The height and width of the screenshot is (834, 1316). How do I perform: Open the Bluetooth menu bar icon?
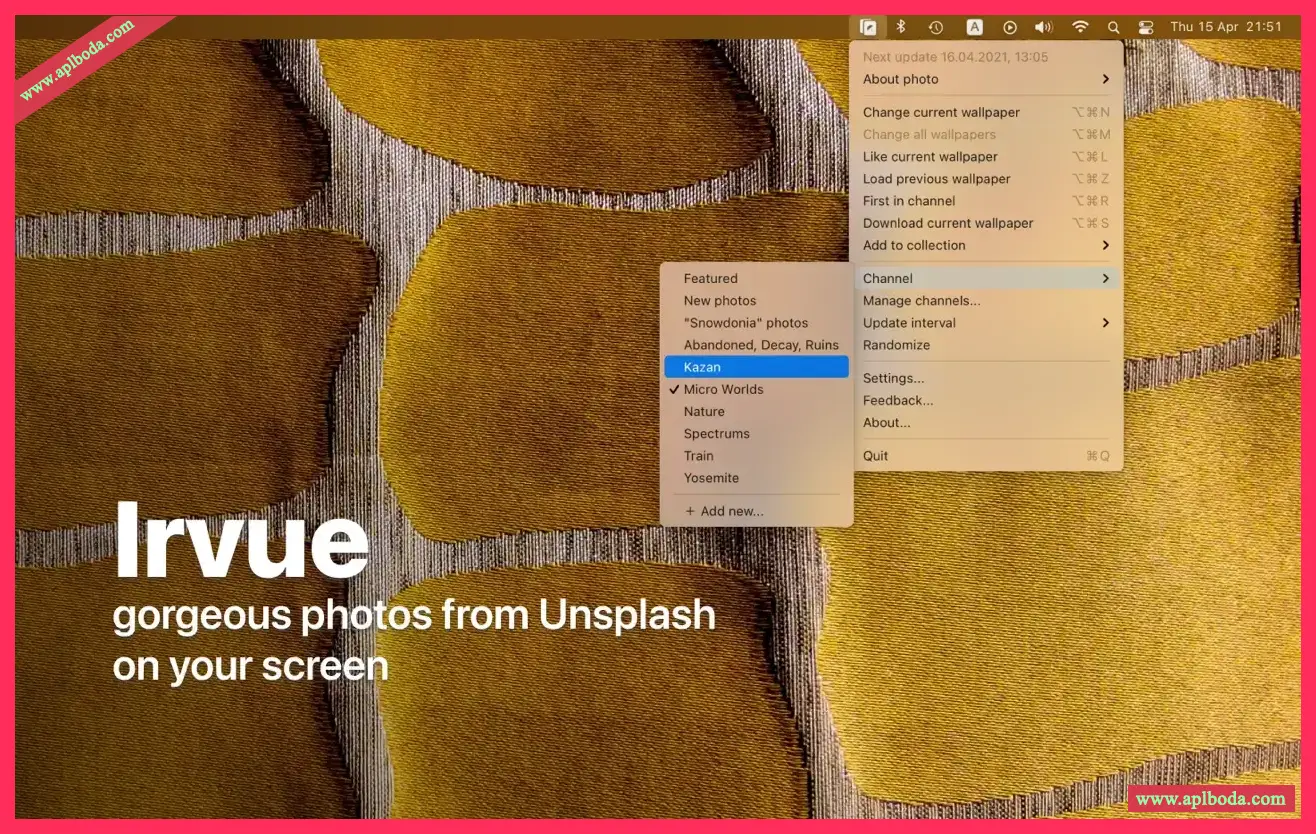[x=900, y=28]
